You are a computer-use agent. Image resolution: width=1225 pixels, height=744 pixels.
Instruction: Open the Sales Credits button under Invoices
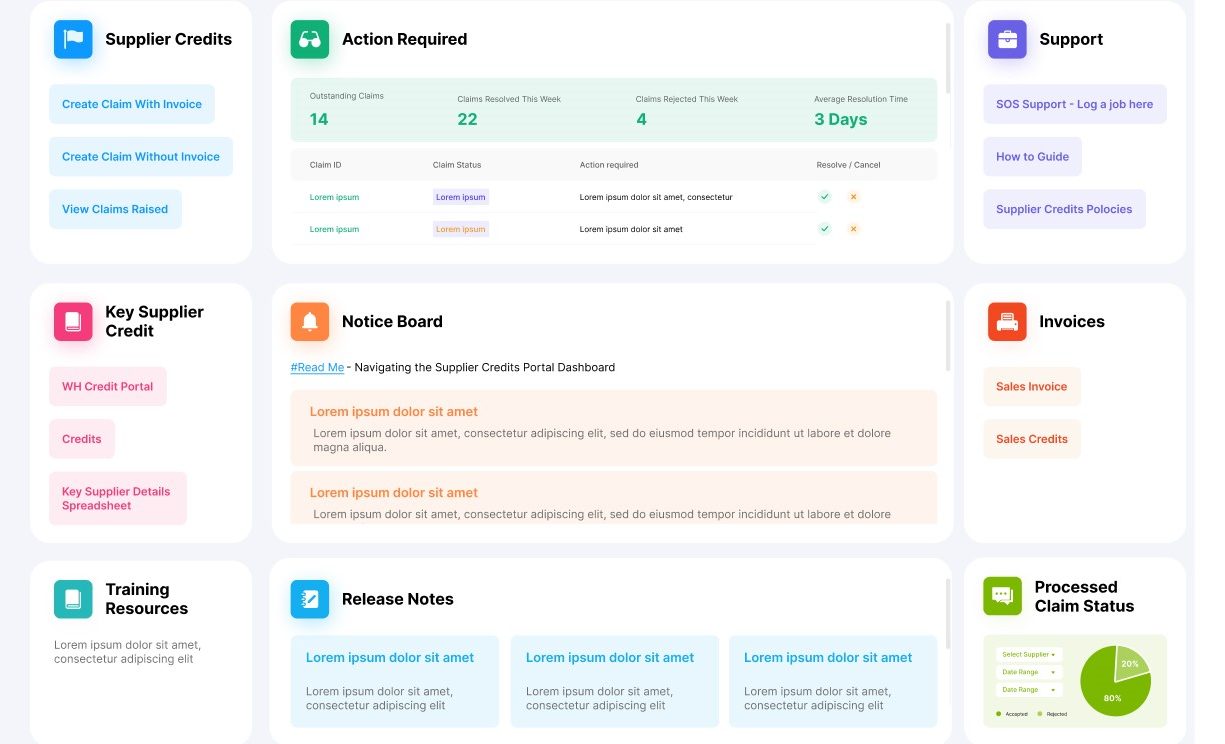(1031, 439)
